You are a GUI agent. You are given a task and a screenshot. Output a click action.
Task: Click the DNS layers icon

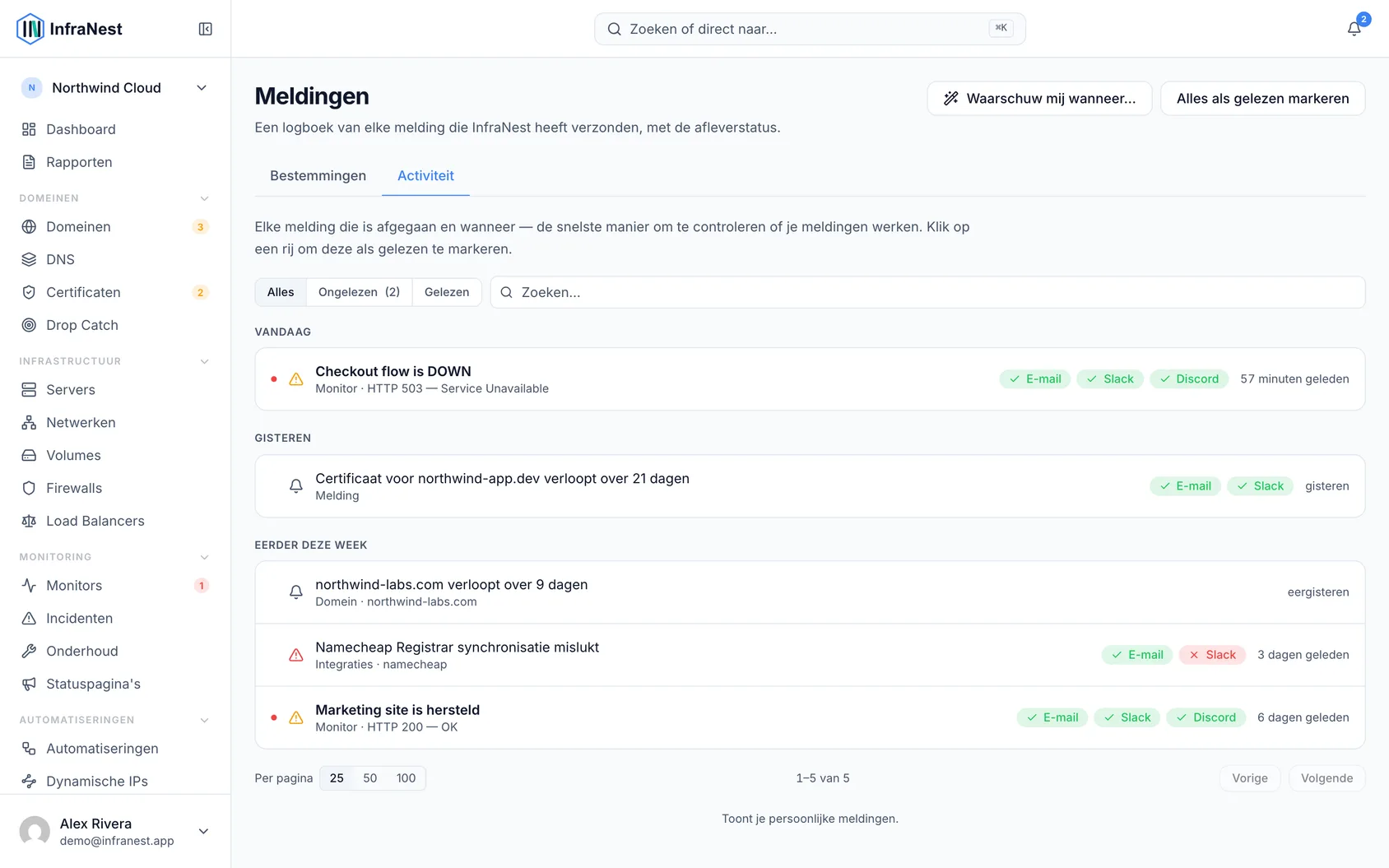point(29,259)
